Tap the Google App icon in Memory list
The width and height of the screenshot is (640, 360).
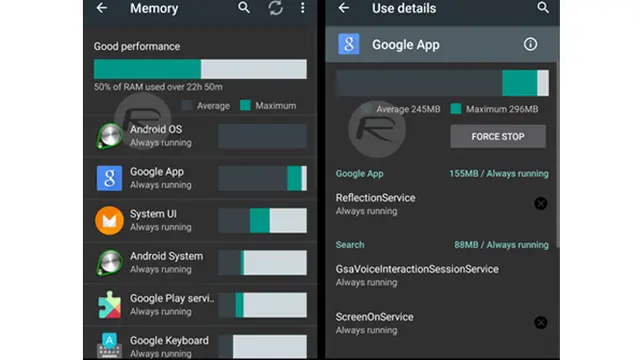tap(109, 178)
